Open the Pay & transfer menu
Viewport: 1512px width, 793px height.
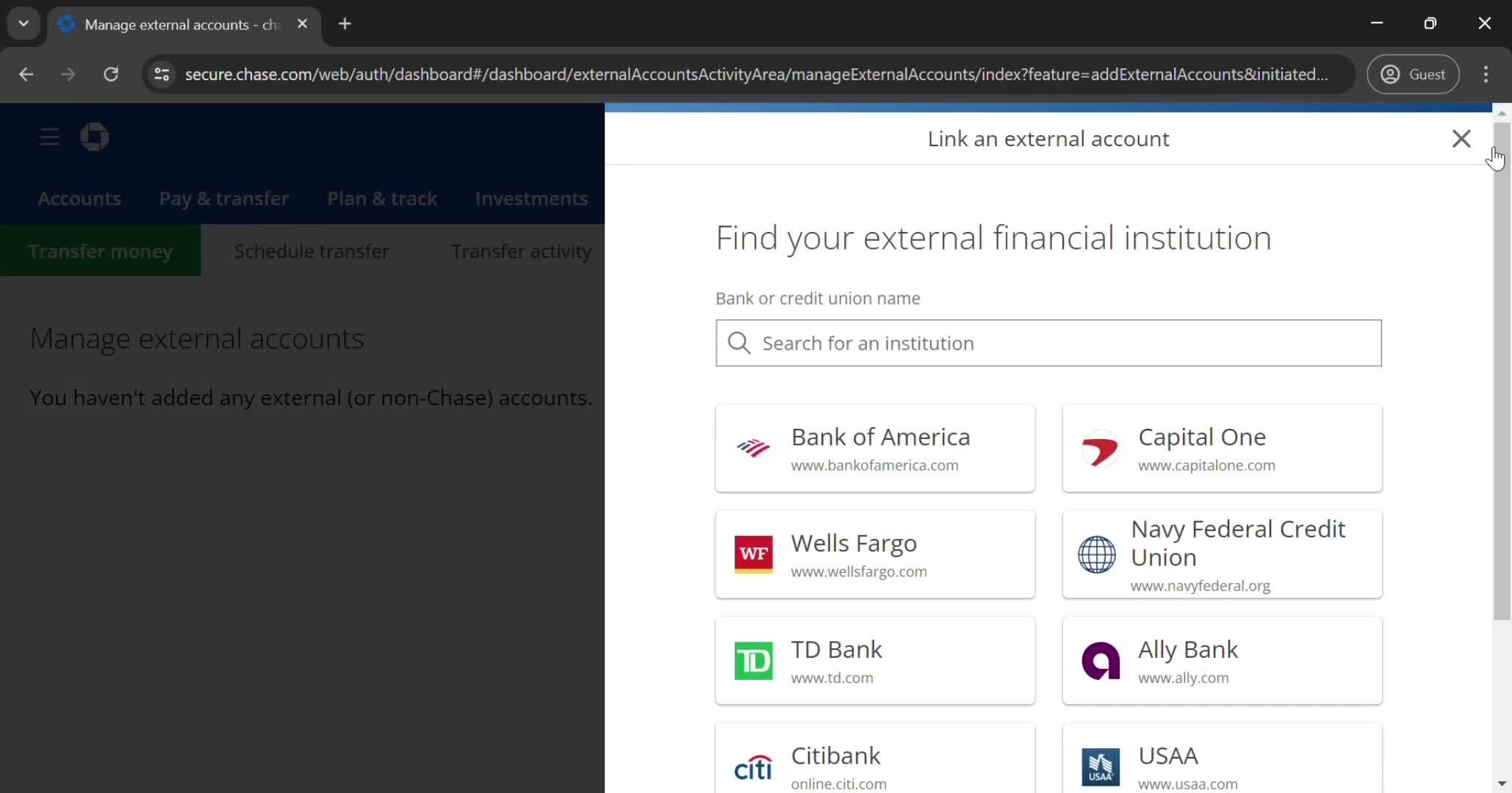click(223, 198)
